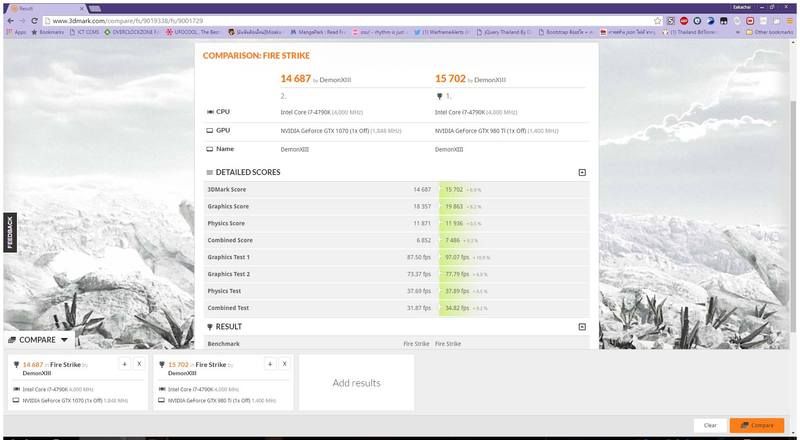
Task: Click the NVIDIA GeForce GTX 980 Ti table cell
Action: click(x=496, y=131)
